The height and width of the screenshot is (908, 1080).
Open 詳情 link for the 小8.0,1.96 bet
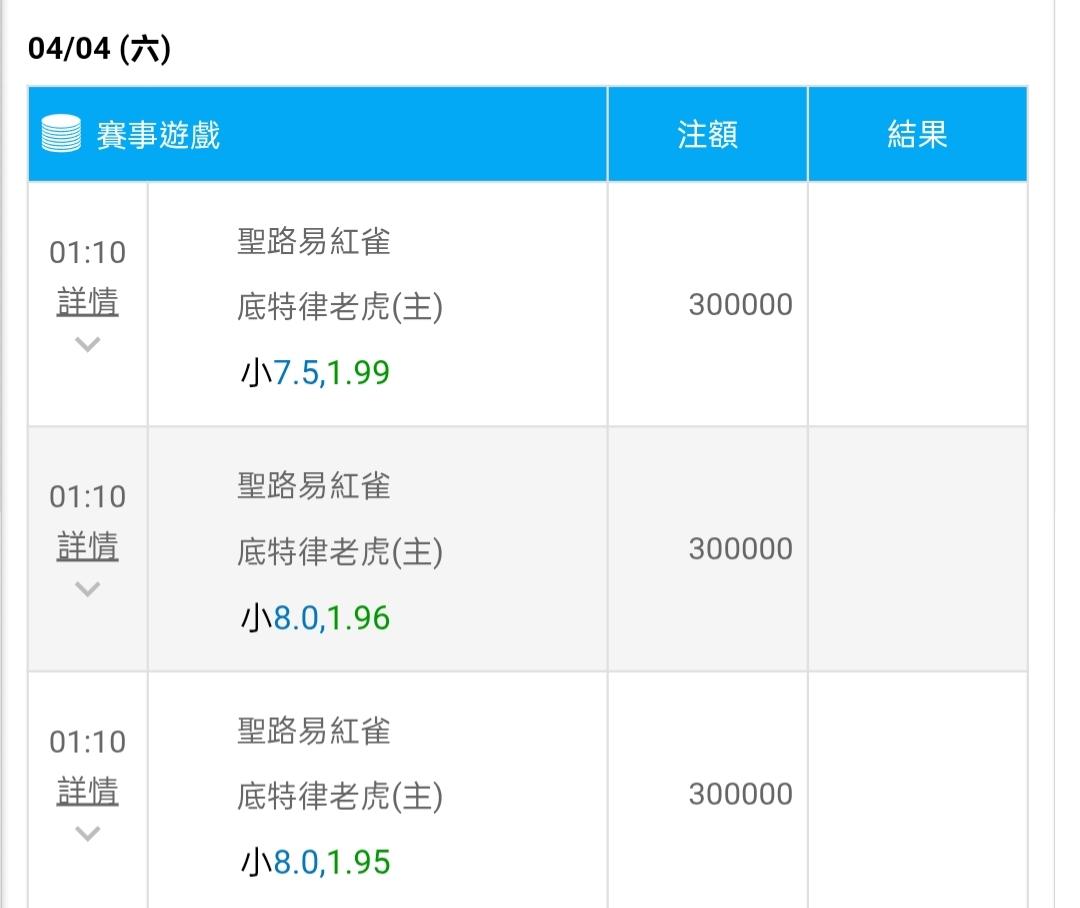87,547
